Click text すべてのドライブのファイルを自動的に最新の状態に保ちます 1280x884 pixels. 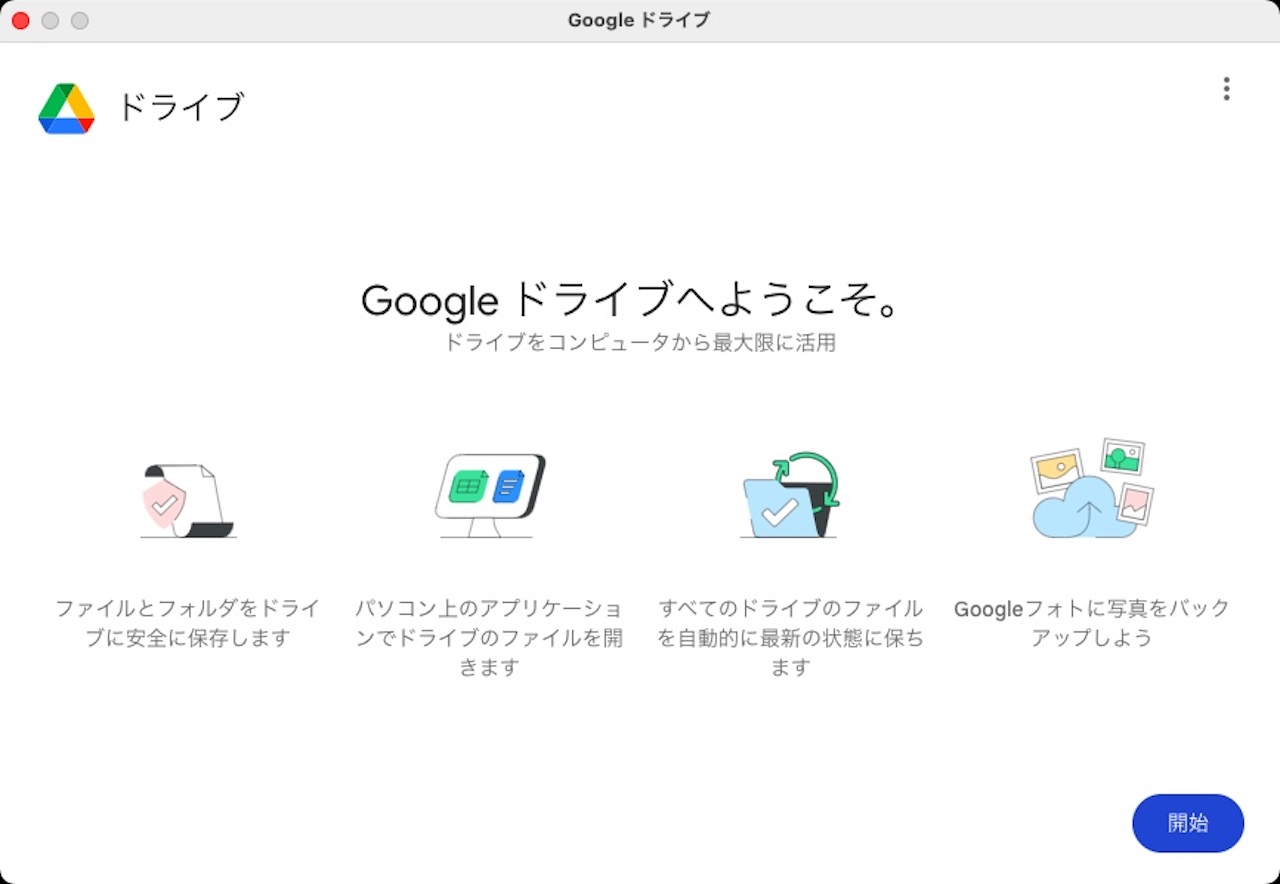(790, 637)
